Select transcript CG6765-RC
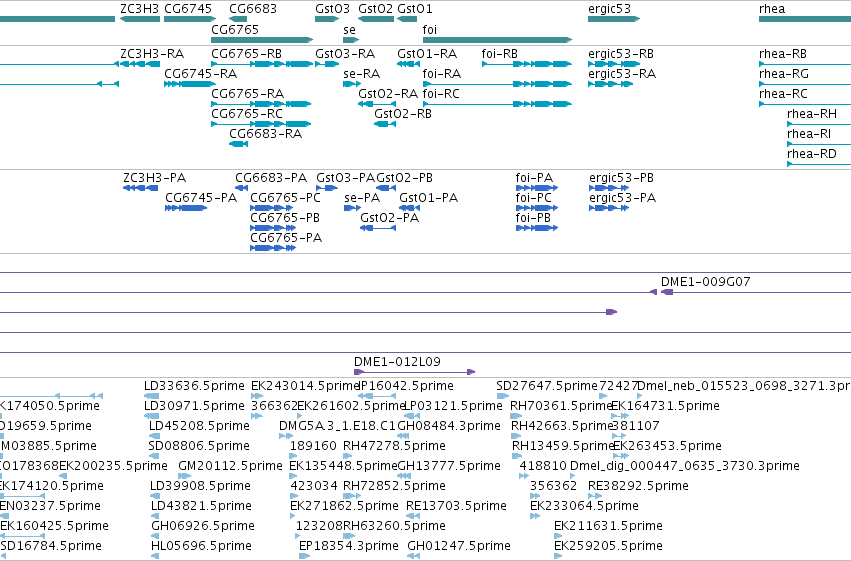Screen dimensions: 851x561 (261, 124)
